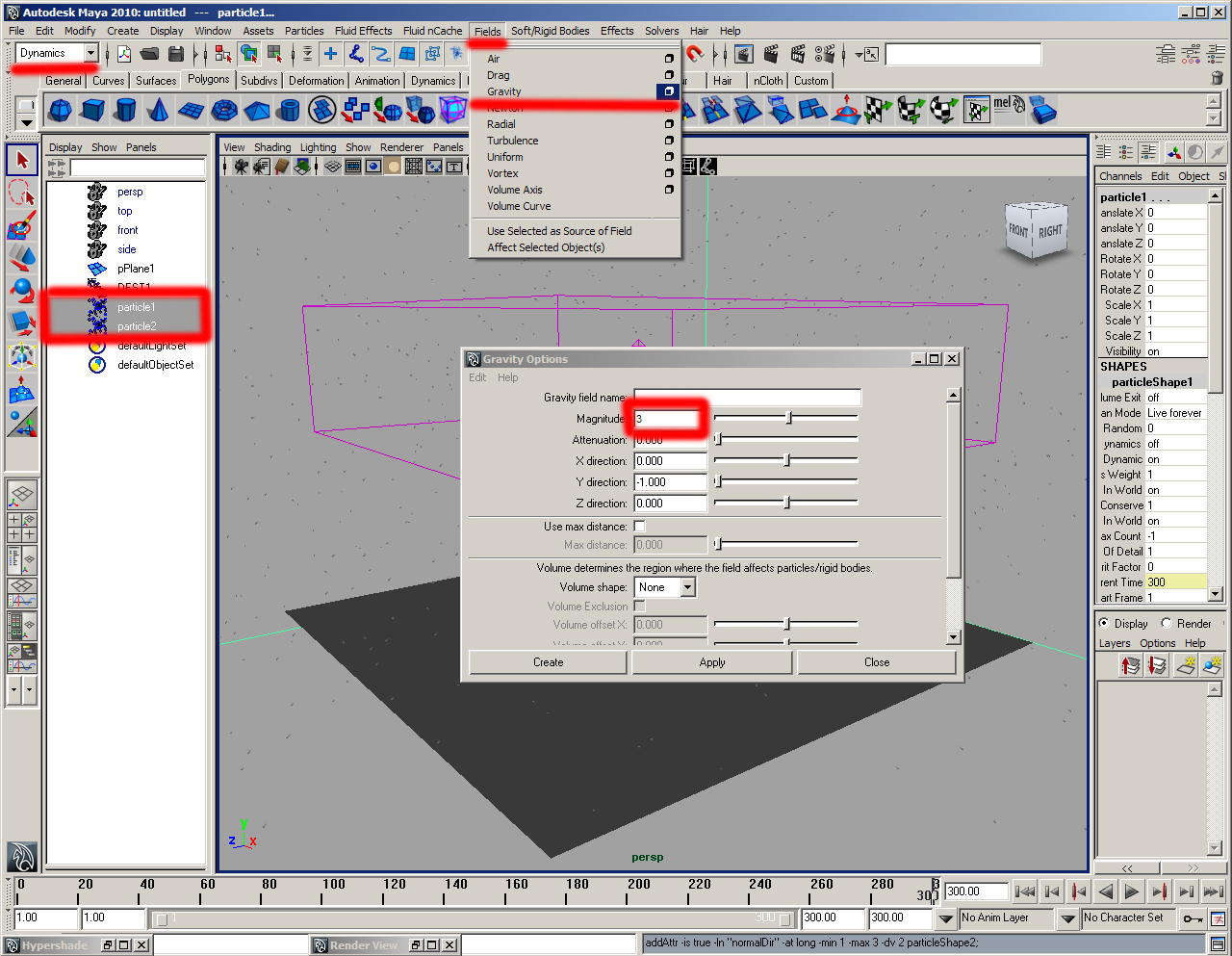
Task: Go to the start of playback range
Action: pyautogui.click(x=1026, y=891)
